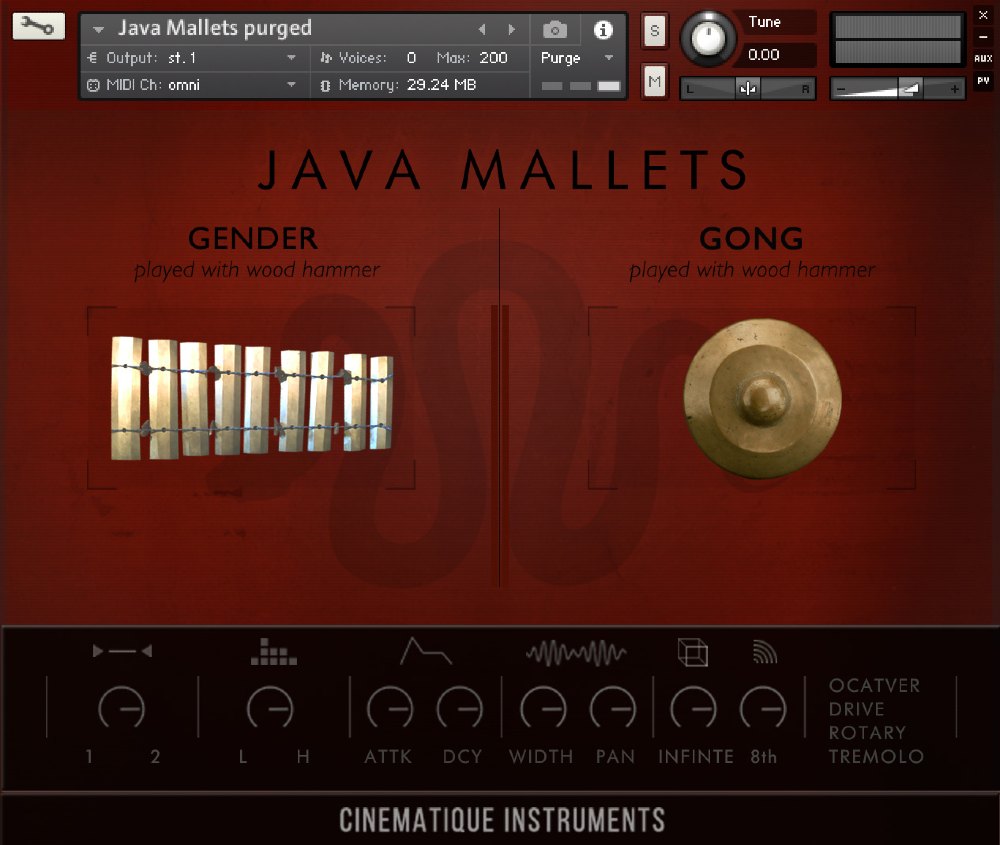The image size is (1000, 845).
Task: Open the instrument info panel via the i icon
Action: click(x=602, y=29)
